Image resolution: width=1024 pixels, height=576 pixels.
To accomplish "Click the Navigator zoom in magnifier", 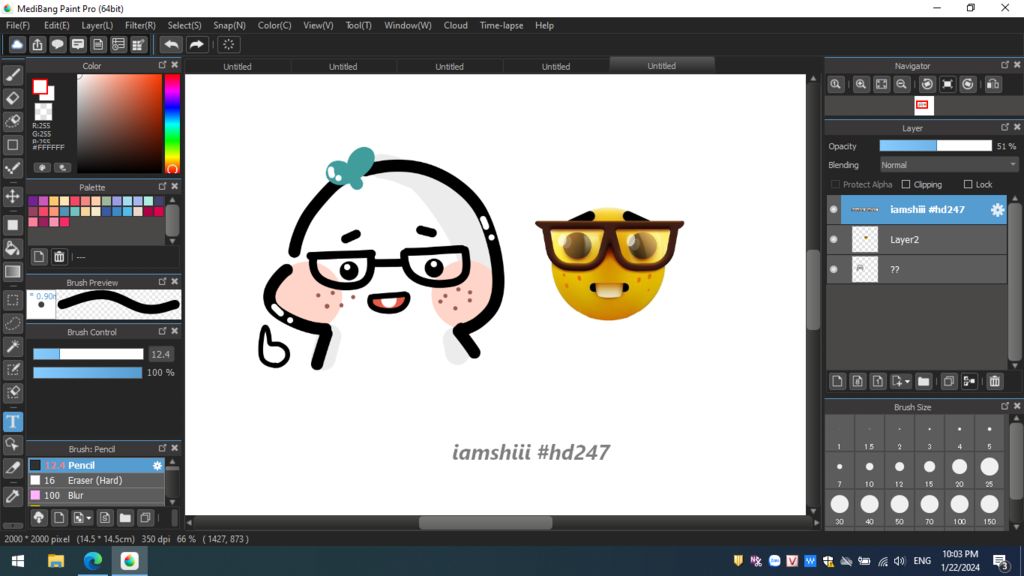I will pyautogui.click(x=861, y=84).
